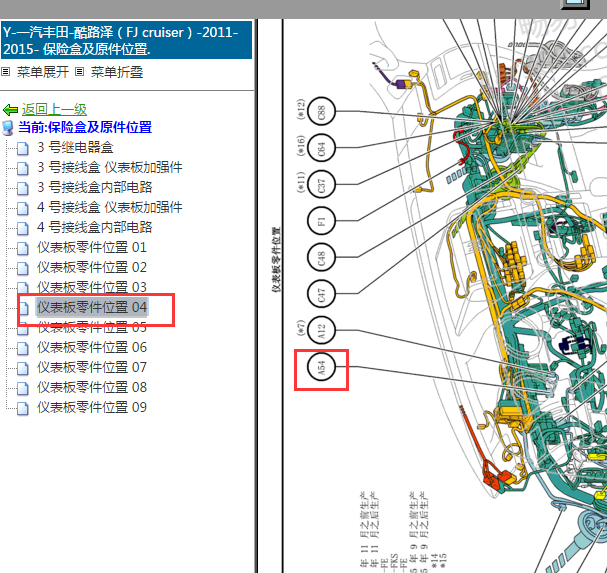Open 3 号接线盒 仪表板加强件
Screen dimensions: 607x573
click(x=110, y=167)
